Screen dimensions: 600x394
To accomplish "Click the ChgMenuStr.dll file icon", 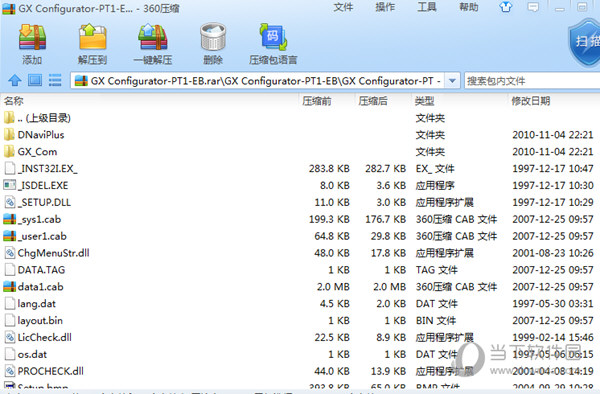I will [x=10, y=253].
